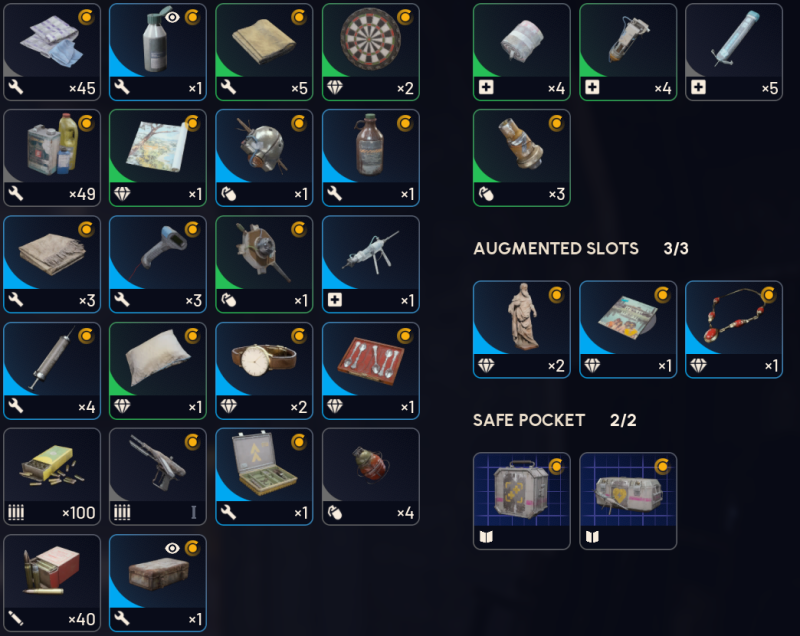Click the rifle ammo stack x40
800x636 pixels.
[52, 583]
